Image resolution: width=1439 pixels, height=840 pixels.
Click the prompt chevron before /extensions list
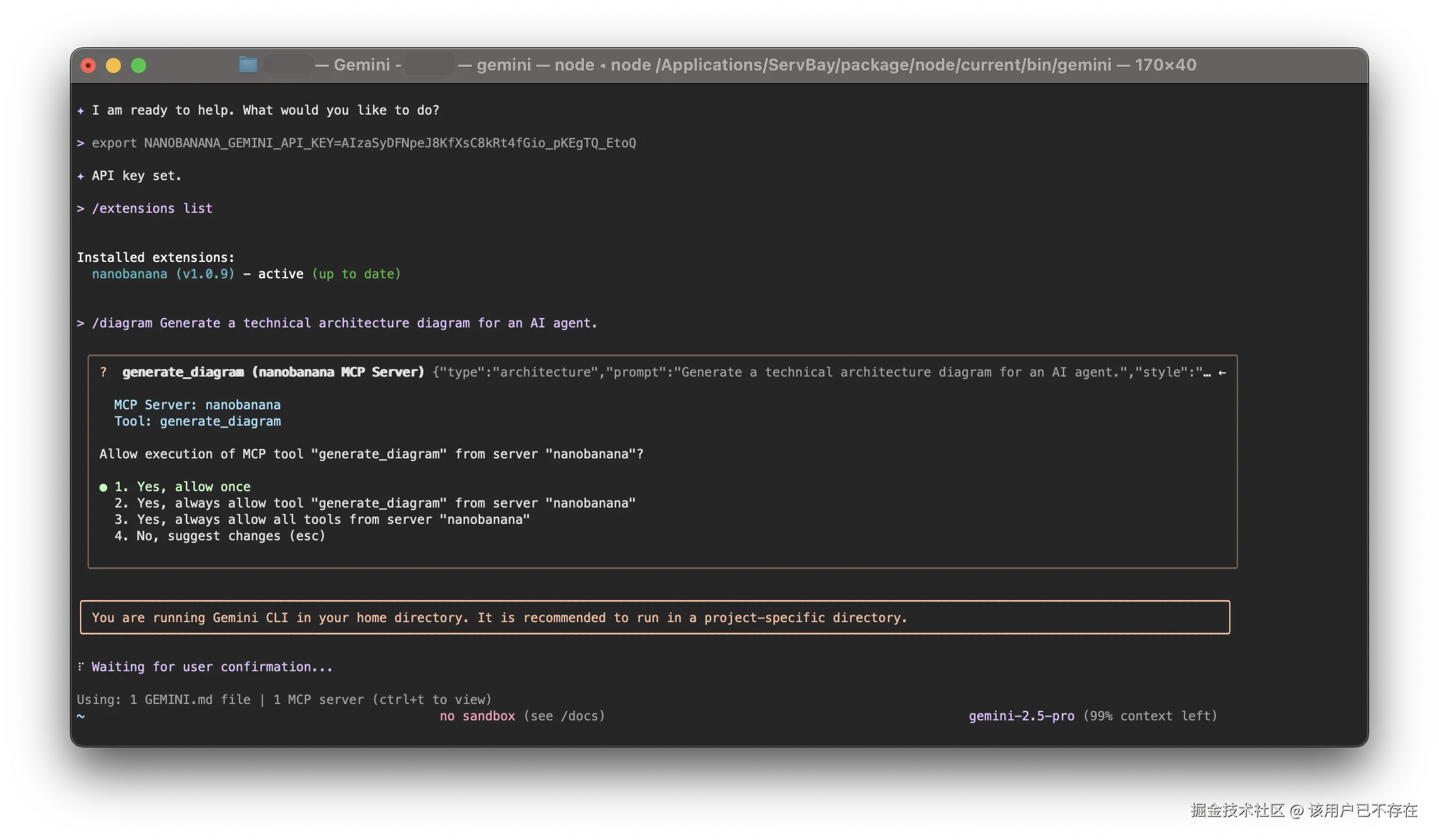click(x=81, y=208)
